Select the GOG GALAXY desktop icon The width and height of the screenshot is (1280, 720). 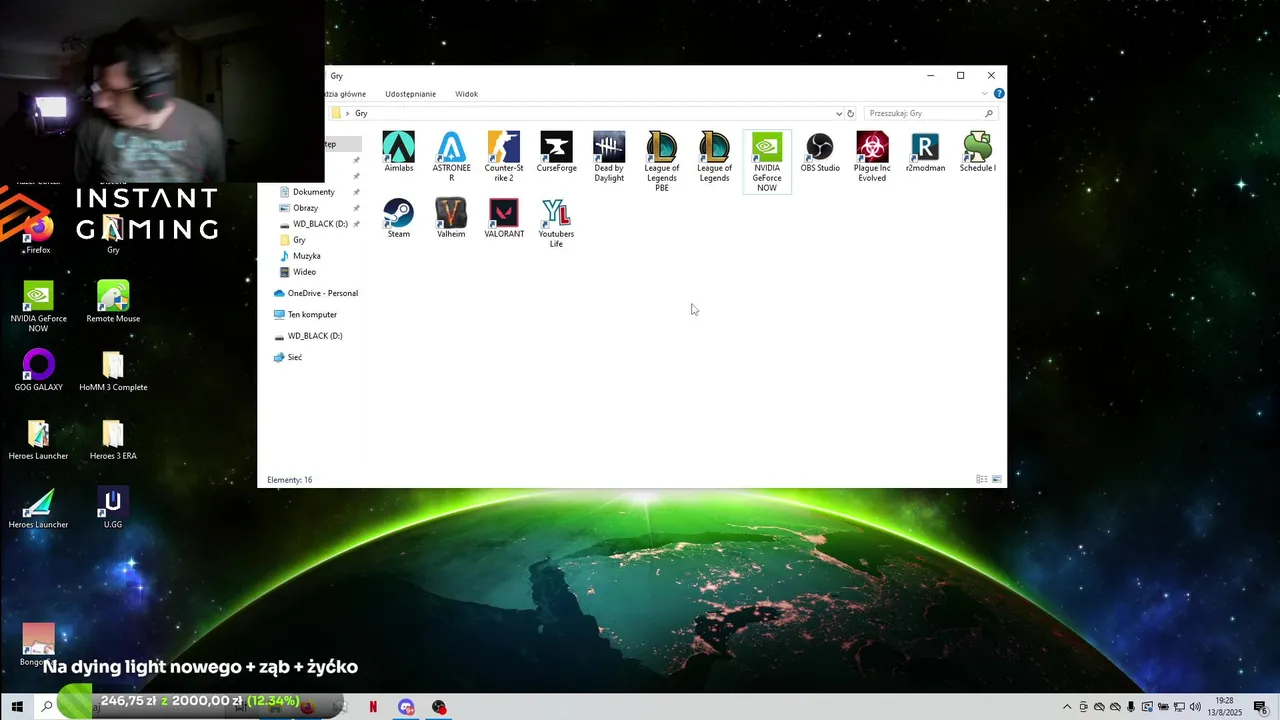tap(38, 370)
